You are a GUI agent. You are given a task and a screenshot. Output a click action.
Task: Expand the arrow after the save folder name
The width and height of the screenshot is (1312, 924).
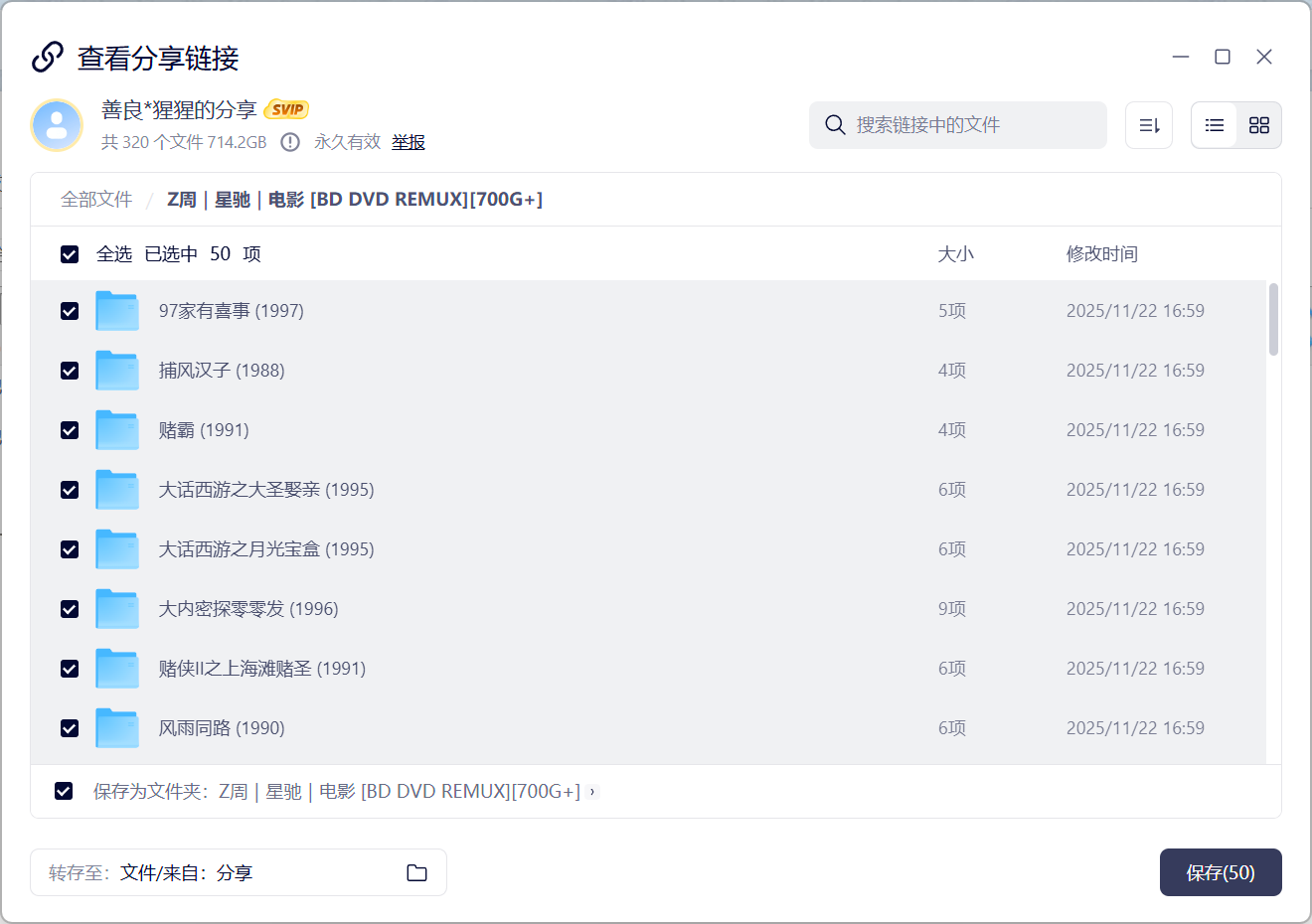[592, 792]
